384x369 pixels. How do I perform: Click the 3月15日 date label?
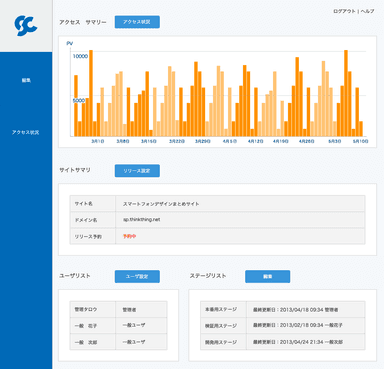(x=149, y=141)
